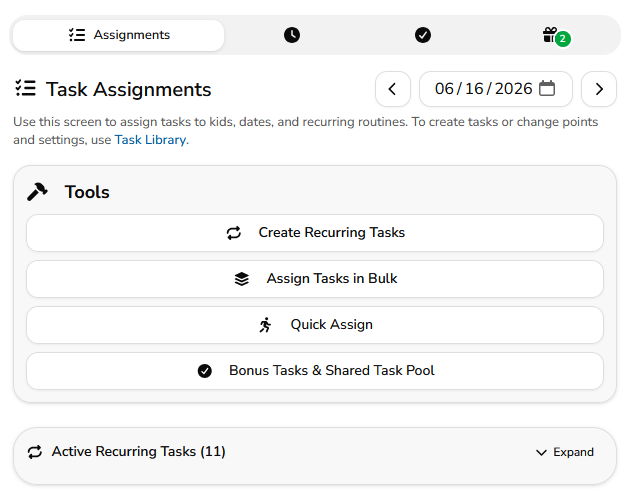Click the hammer icon beside Tools

pos(37,192)
